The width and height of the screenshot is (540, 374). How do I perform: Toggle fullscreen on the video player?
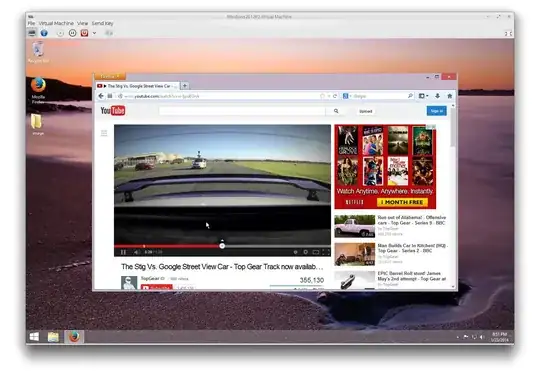tap(326, 252)
